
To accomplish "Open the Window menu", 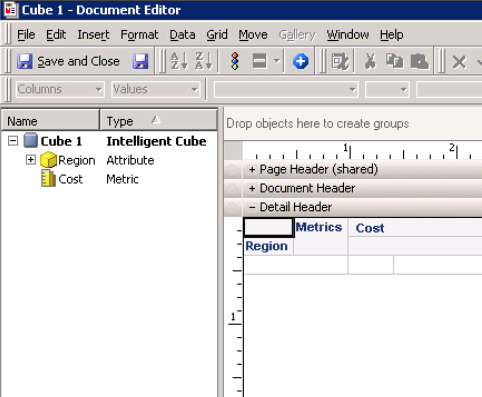I will (348, 35).
